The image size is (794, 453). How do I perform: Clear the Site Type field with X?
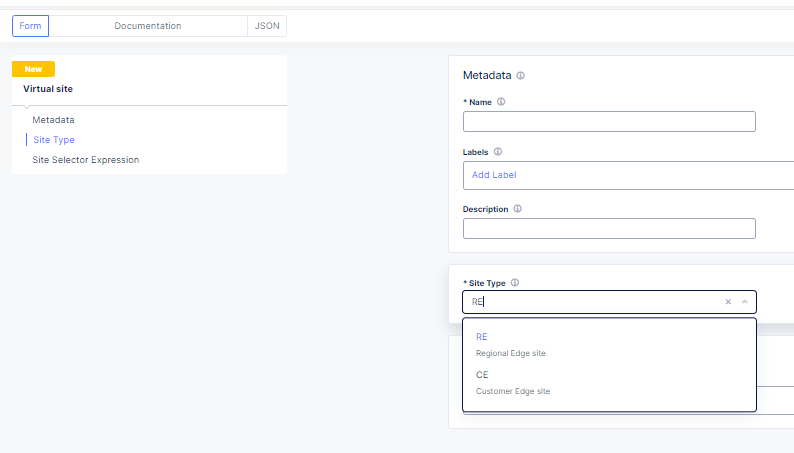click(728, 302)
